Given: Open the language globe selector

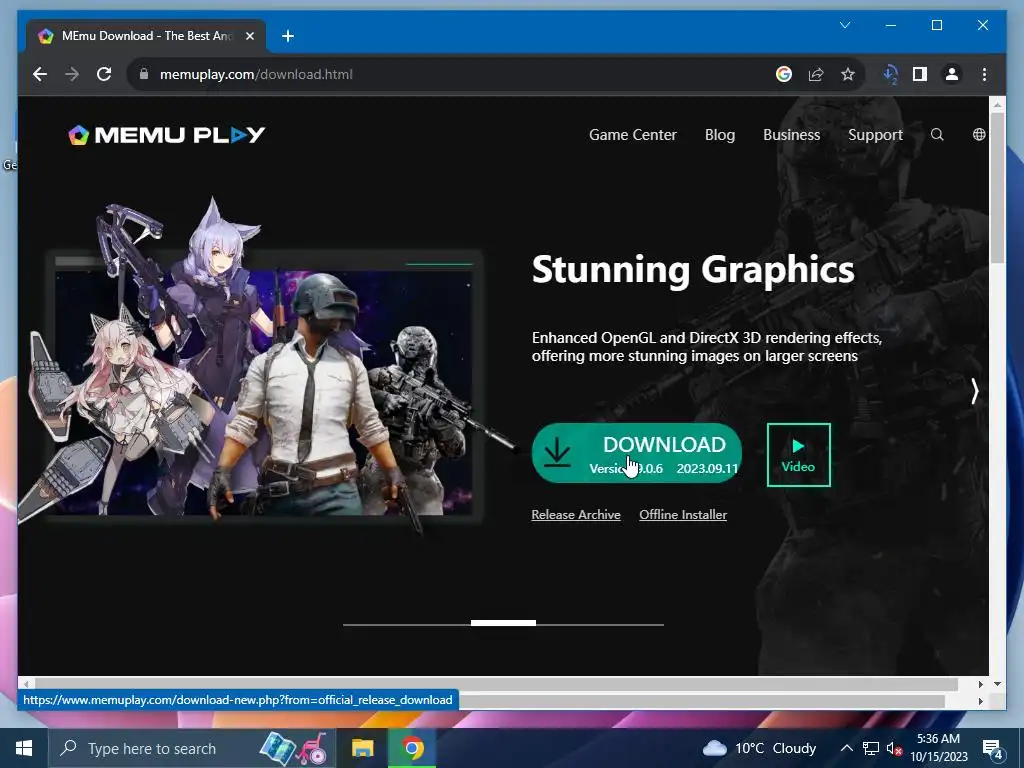Looking at the screenshot, I should [979, 135].
